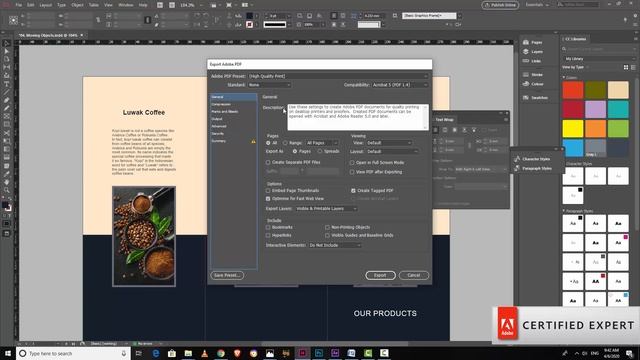Enable Bookmarks checkbox under Include
The image size is (640, 360).
pyautogui.click(x=268, y=227)
